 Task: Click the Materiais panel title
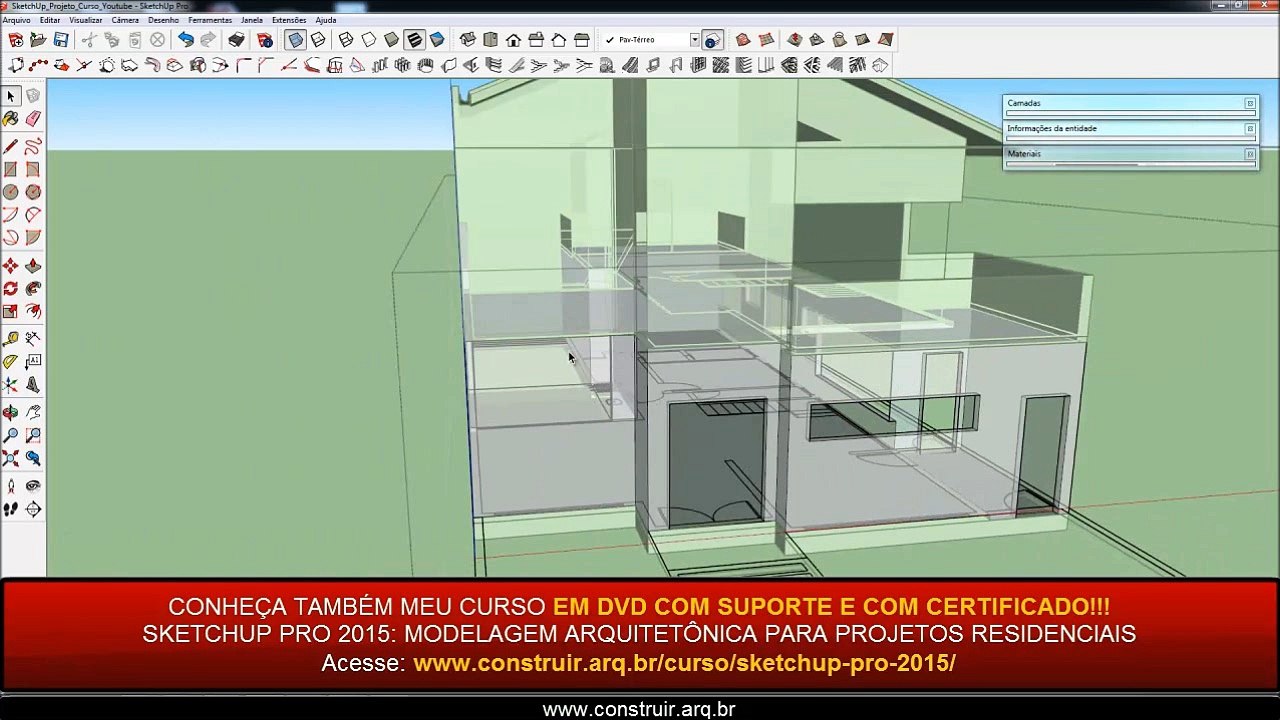tap(1024, 154)
